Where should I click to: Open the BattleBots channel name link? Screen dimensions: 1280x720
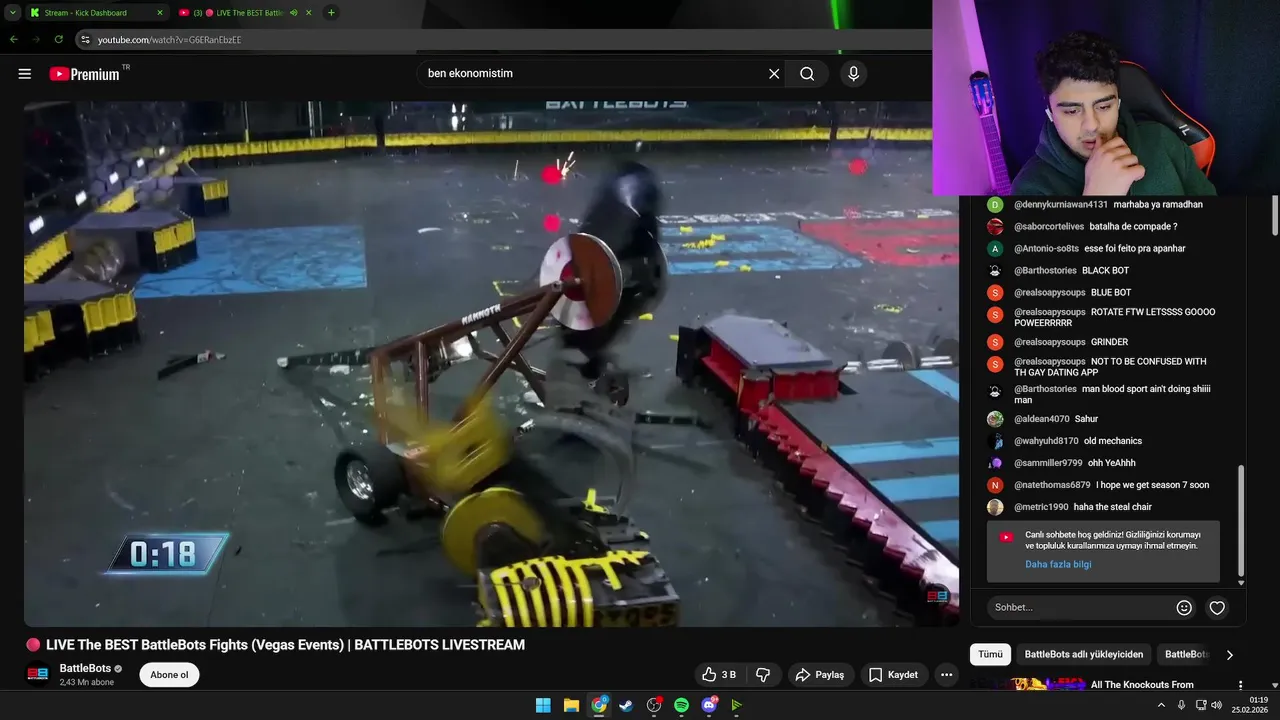85,668
